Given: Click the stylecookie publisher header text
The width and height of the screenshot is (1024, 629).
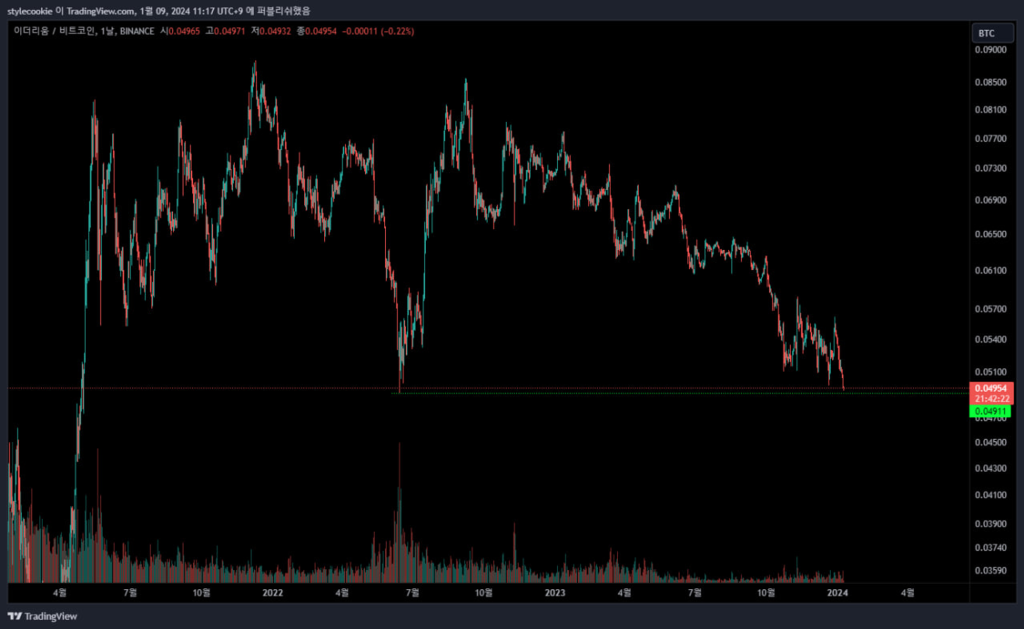Looking at the screenshot, I should tap(30, 10).
